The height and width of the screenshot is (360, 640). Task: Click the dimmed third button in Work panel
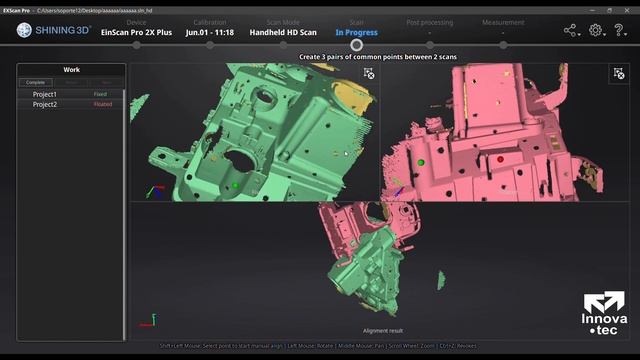[x=106, y=82]
